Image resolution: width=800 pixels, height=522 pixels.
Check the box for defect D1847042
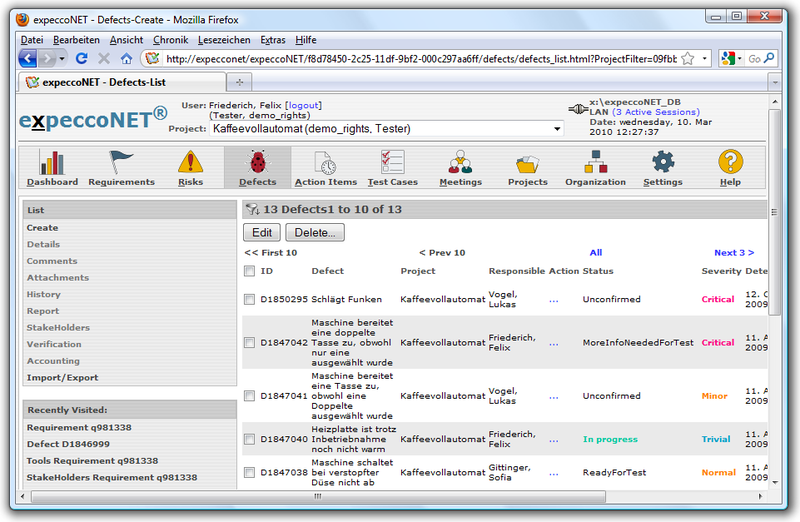[x=249, y=343]
